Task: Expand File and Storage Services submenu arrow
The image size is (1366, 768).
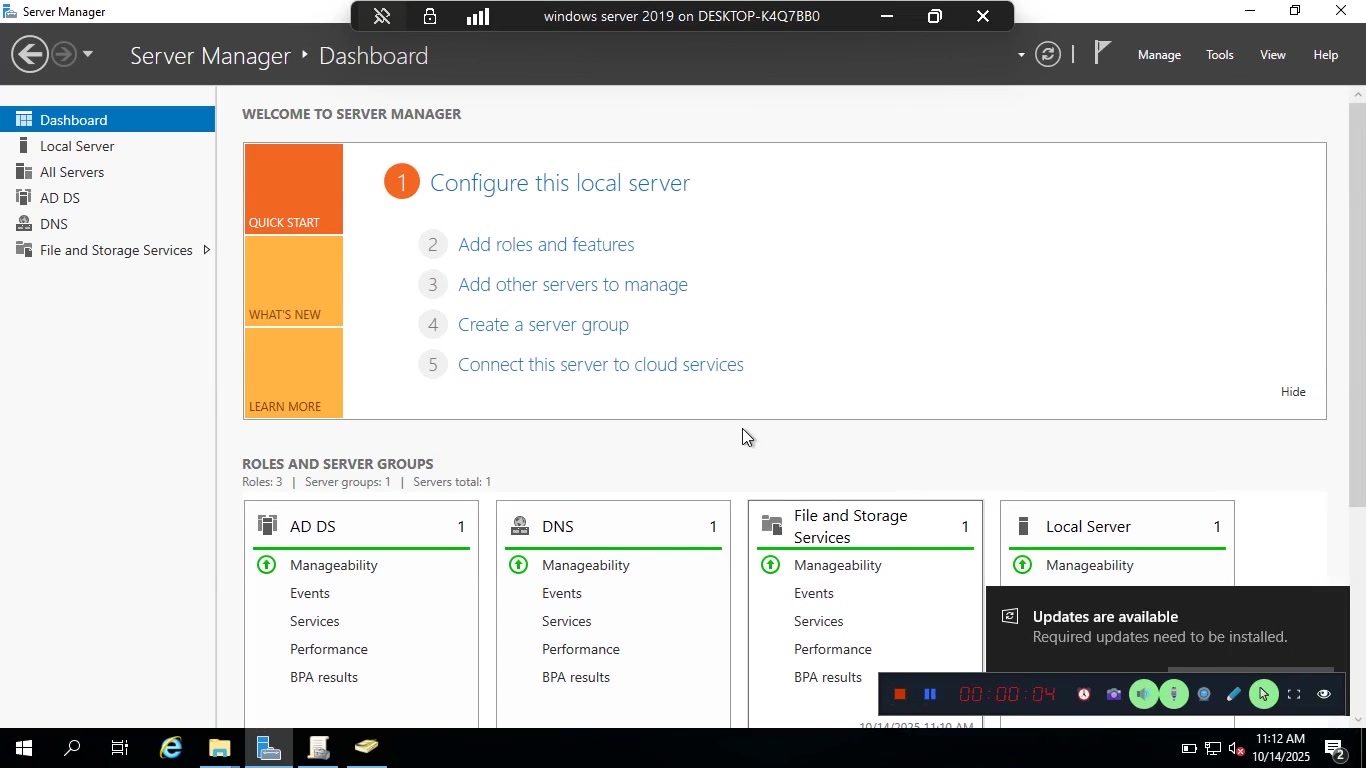Action: pos(206,250)
